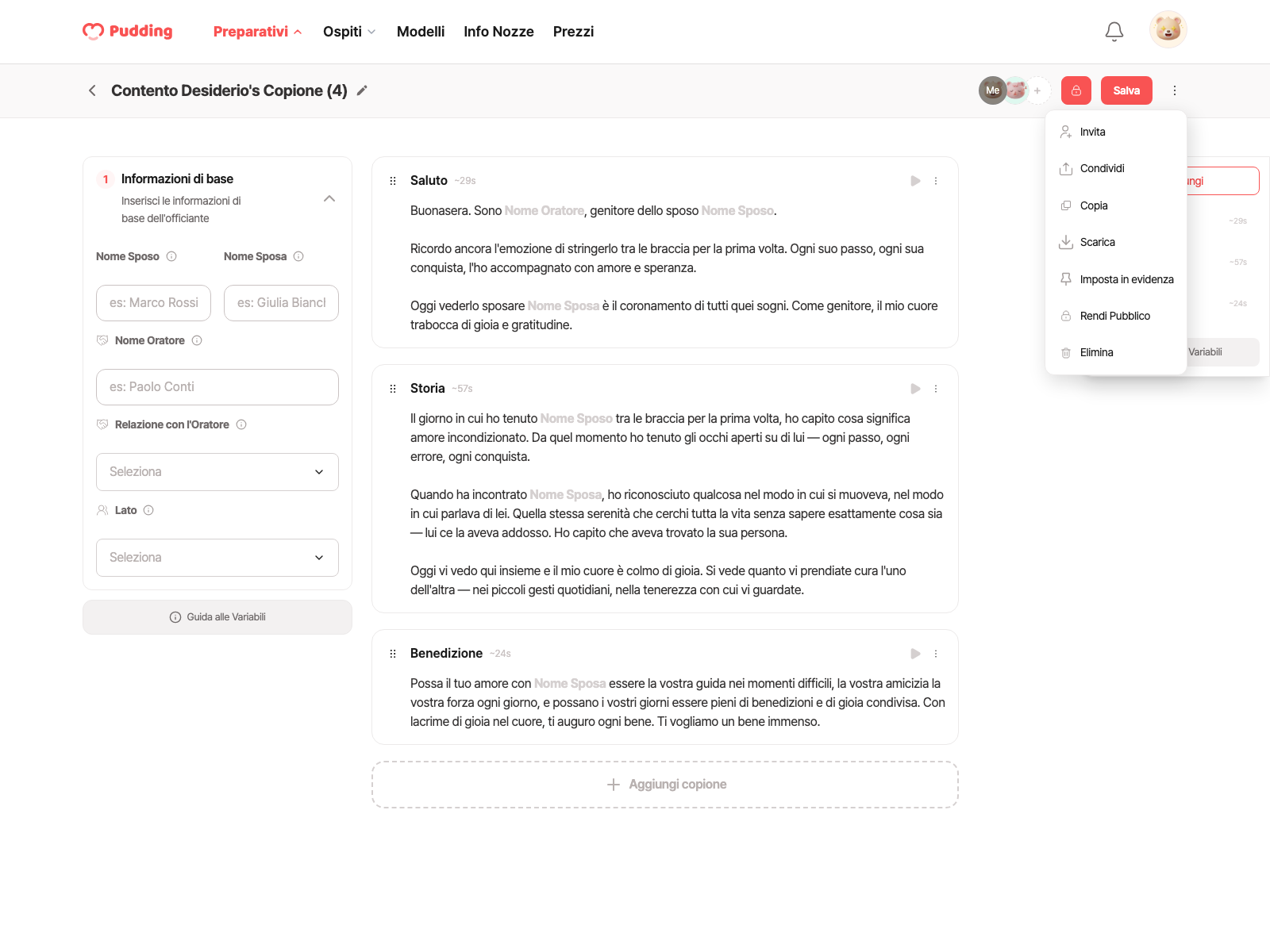1270x952 pixels.
Task: Show info for Nome Oratore field
Action: point(197,340)
